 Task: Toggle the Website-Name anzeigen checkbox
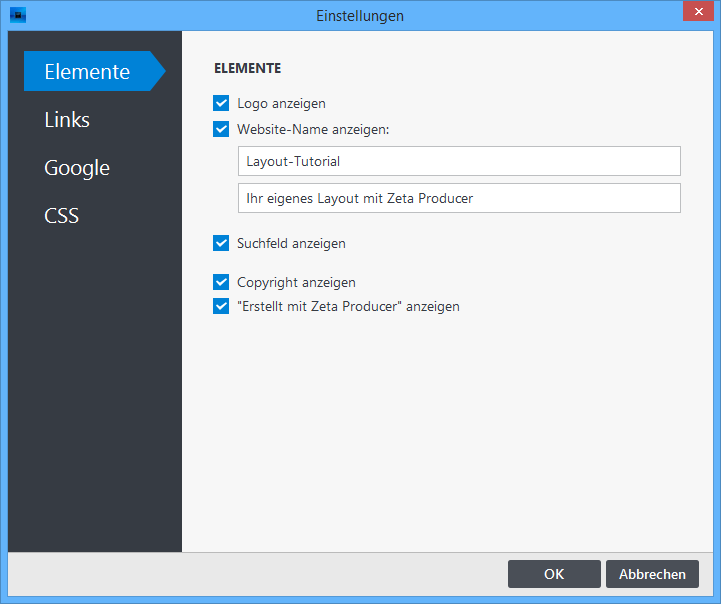pos(221,129)
